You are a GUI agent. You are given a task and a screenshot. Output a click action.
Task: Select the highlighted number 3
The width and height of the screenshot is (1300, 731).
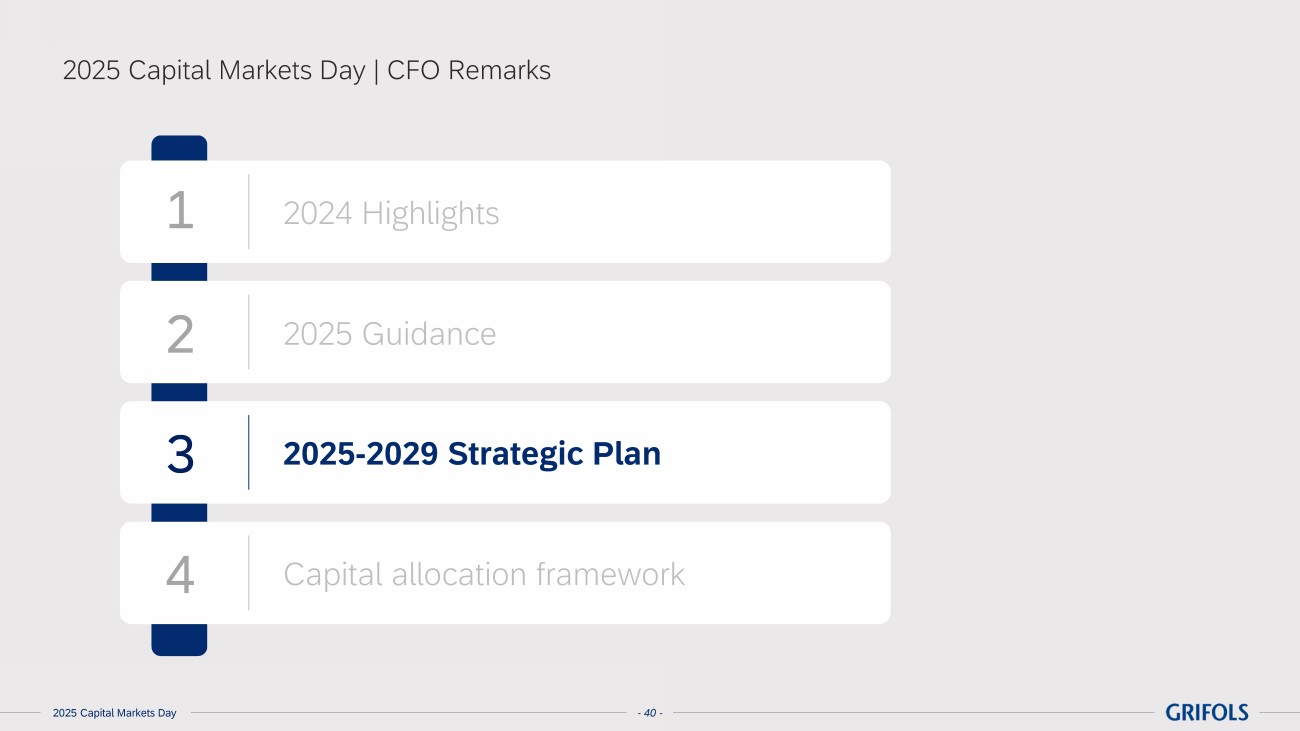click(180, 453)
